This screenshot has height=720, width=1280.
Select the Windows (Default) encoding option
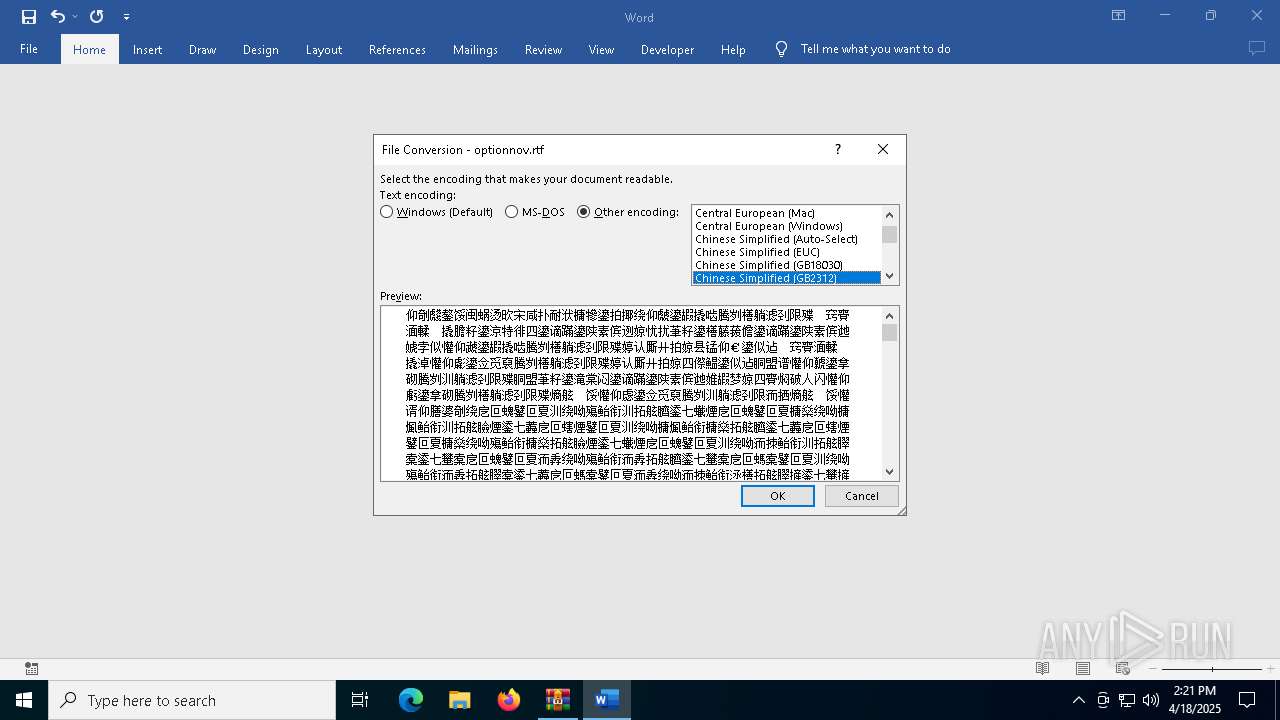[x=437, y=212]
